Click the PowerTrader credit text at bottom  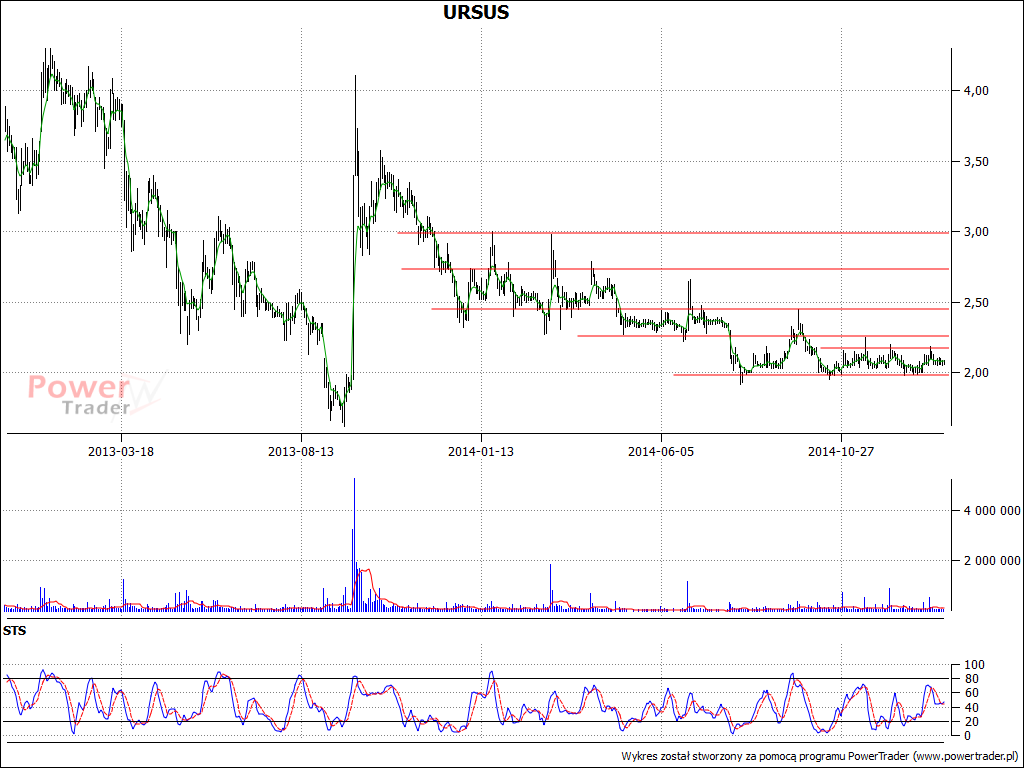point(820,756)
